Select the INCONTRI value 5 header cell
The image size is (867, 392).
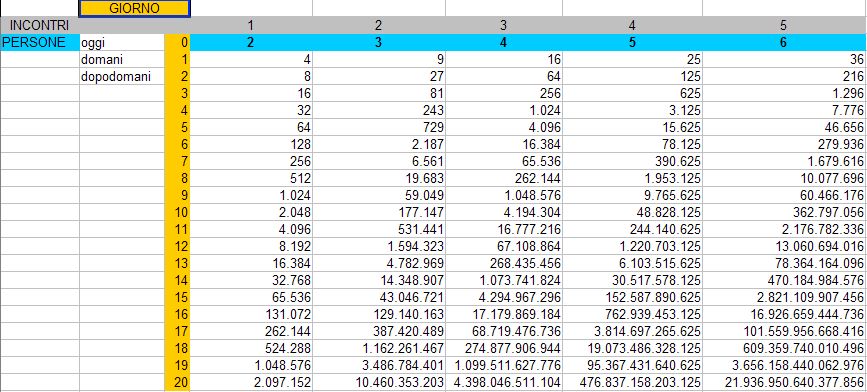point(784,25)
